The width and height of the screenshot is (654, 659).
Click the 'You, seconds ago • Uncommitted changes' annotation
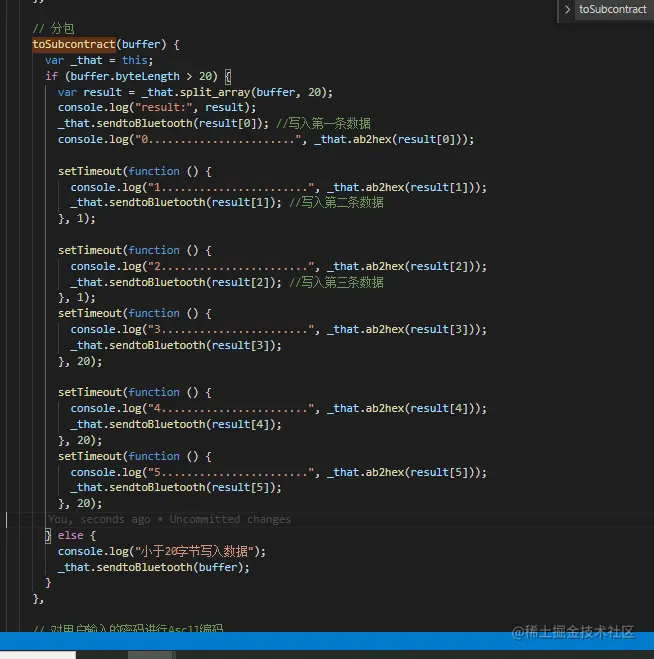point(169,519)
